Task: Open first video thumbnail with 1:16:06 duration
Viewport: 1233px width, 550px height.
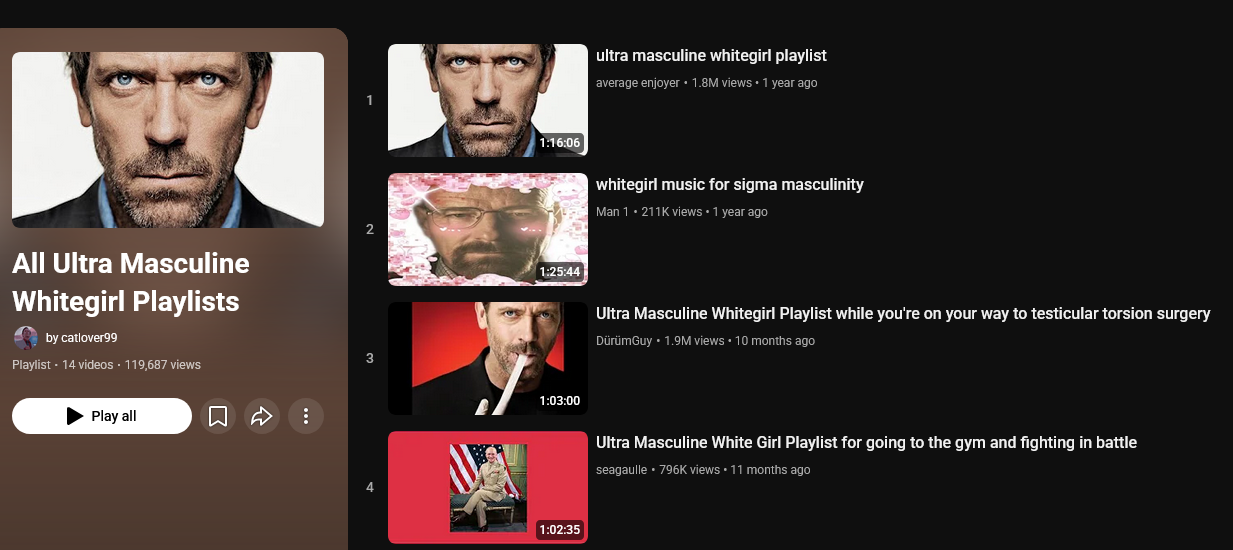Action: [488, 100]
